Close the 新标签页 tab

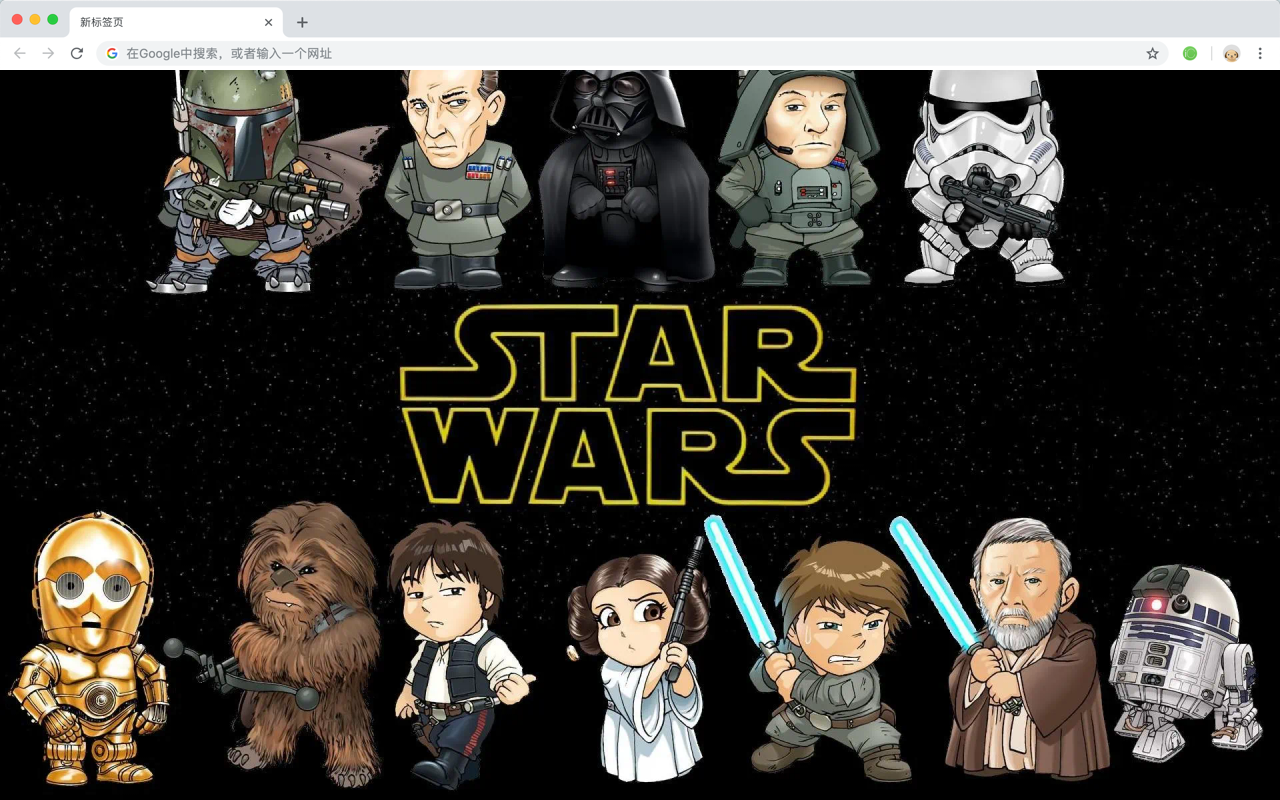coord(268,22)
